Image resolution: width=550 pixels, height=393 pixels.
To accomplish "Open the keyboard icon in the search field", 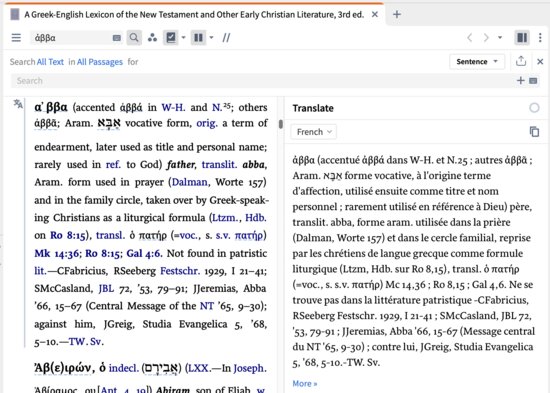I will pos(533,81).
